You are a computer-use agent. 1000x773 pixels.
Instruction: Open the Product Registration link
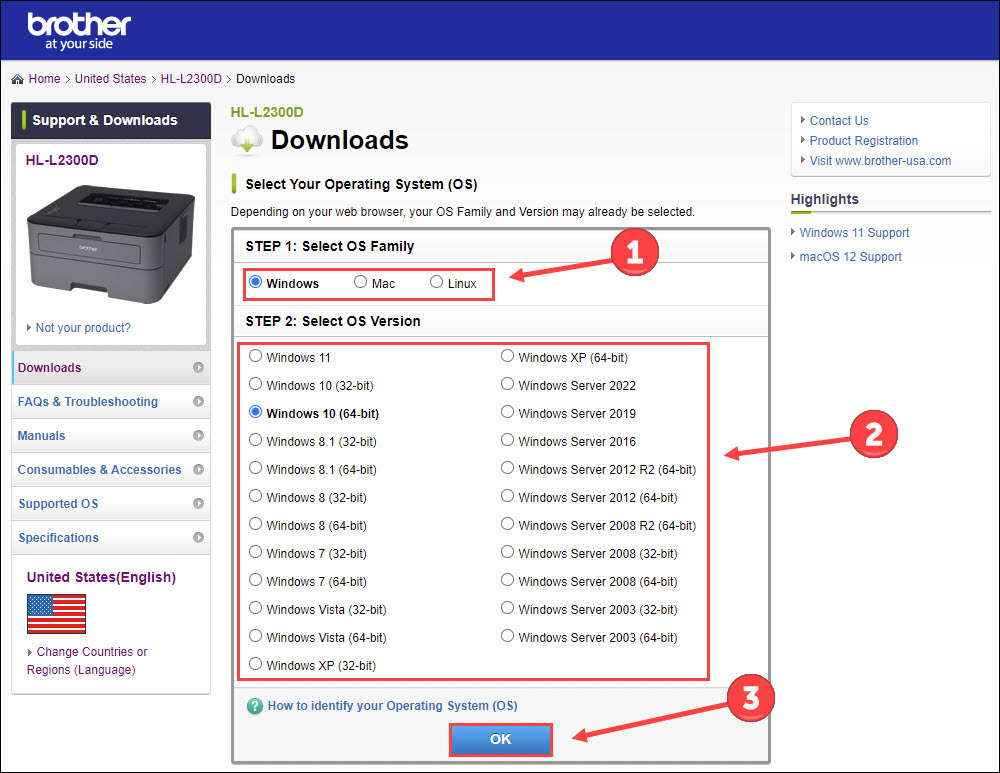click(863, 141)
